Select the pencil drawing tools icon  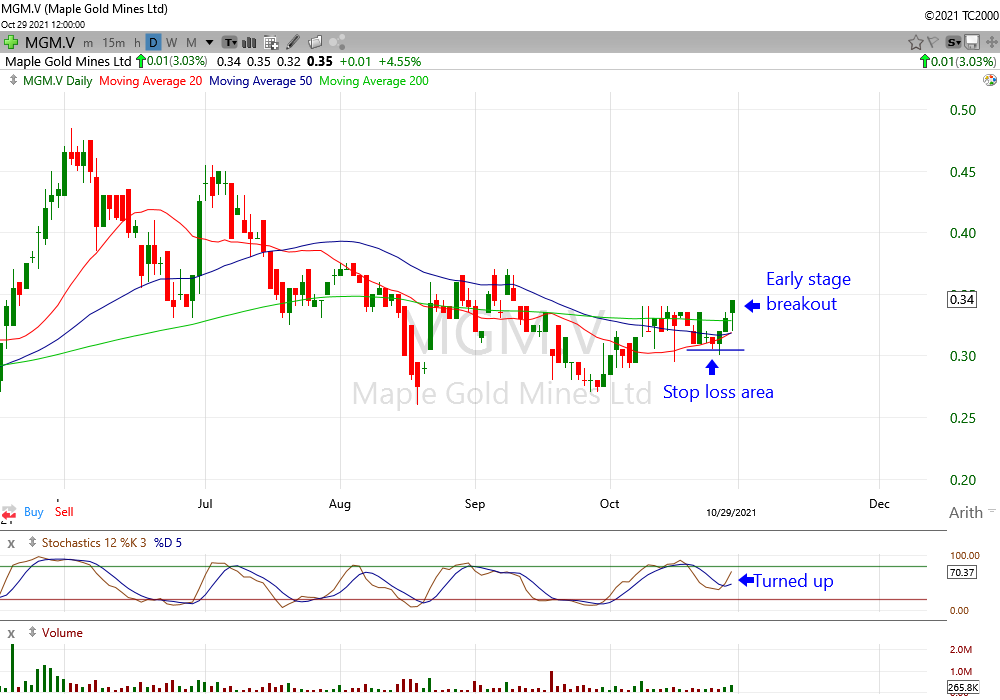point(293,43)
